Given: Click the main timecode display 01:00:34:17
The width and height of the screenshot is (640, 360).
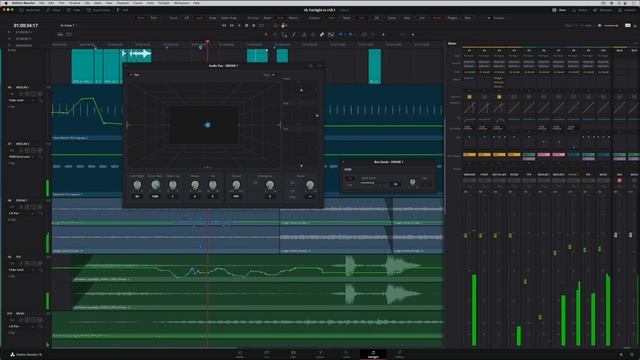Looking at the screenshot, I should coord(26,25).
